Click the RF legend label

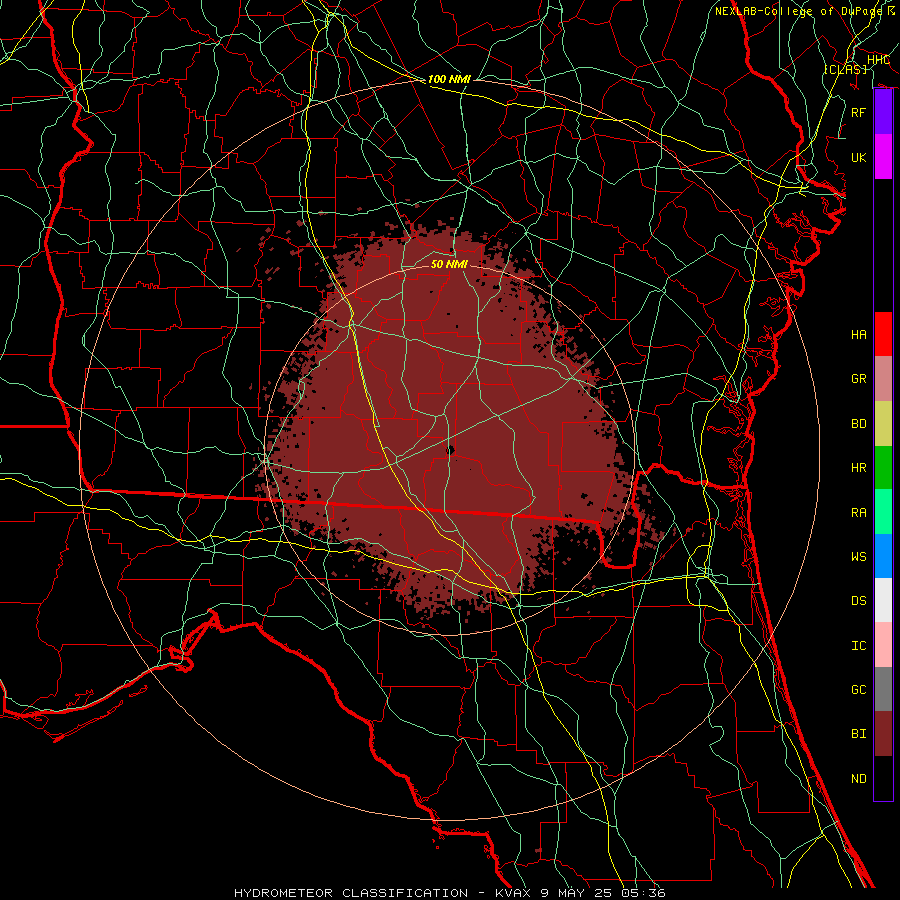coord(858,112)
